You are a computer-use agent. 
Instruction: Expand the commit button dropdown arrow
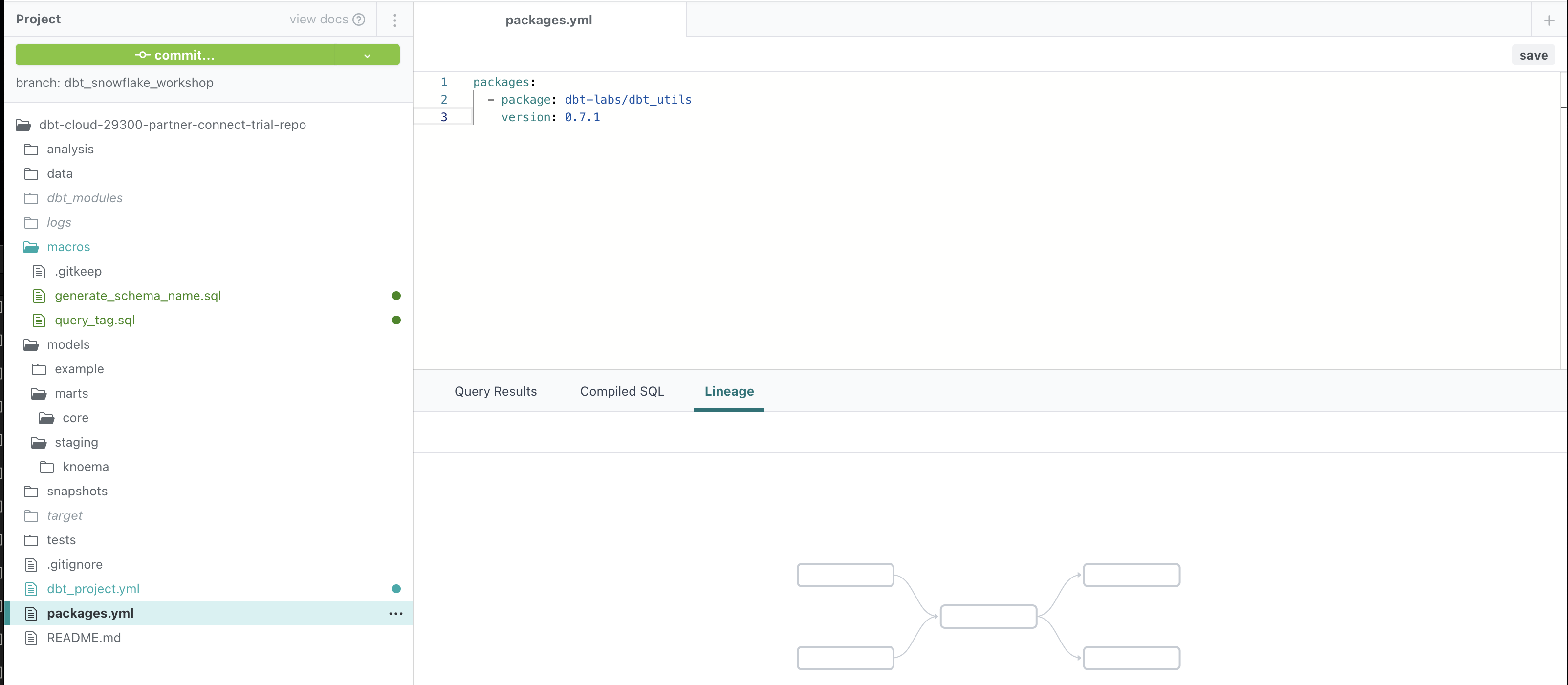coord(367,55)
